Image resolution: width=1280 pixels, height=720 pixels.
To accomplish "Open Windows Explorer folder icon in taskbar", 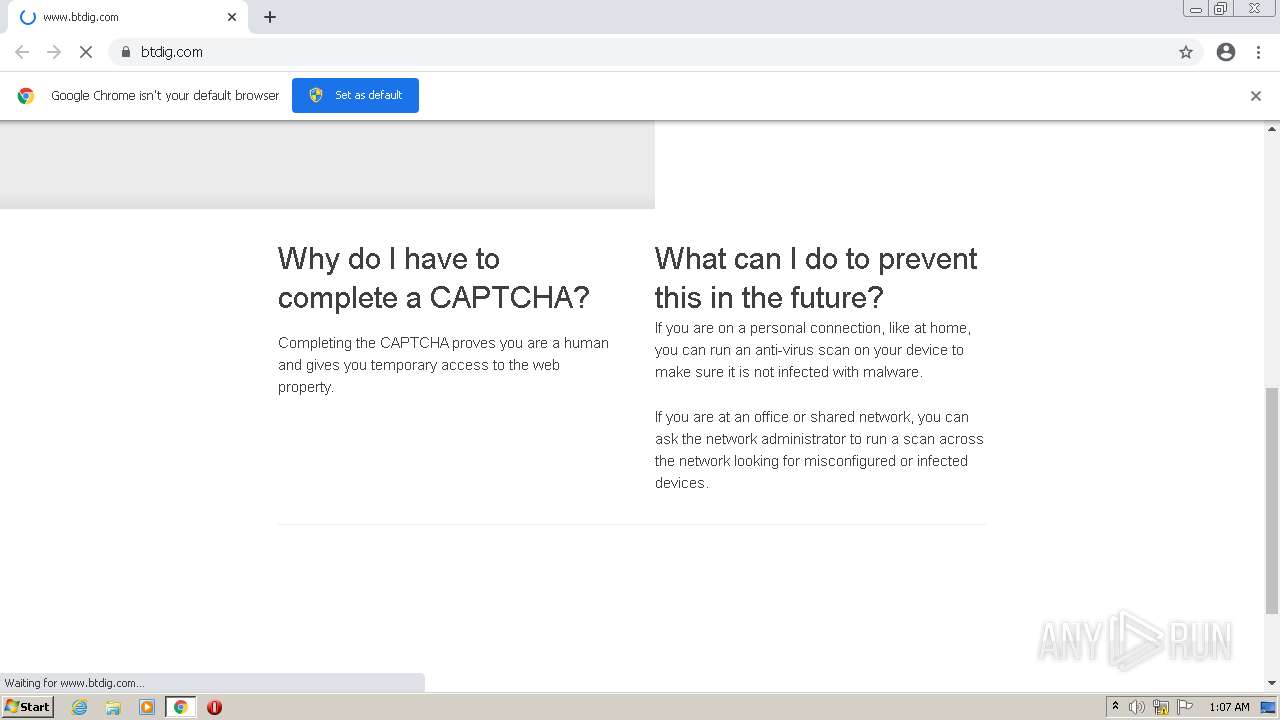I will pos(113,707).
